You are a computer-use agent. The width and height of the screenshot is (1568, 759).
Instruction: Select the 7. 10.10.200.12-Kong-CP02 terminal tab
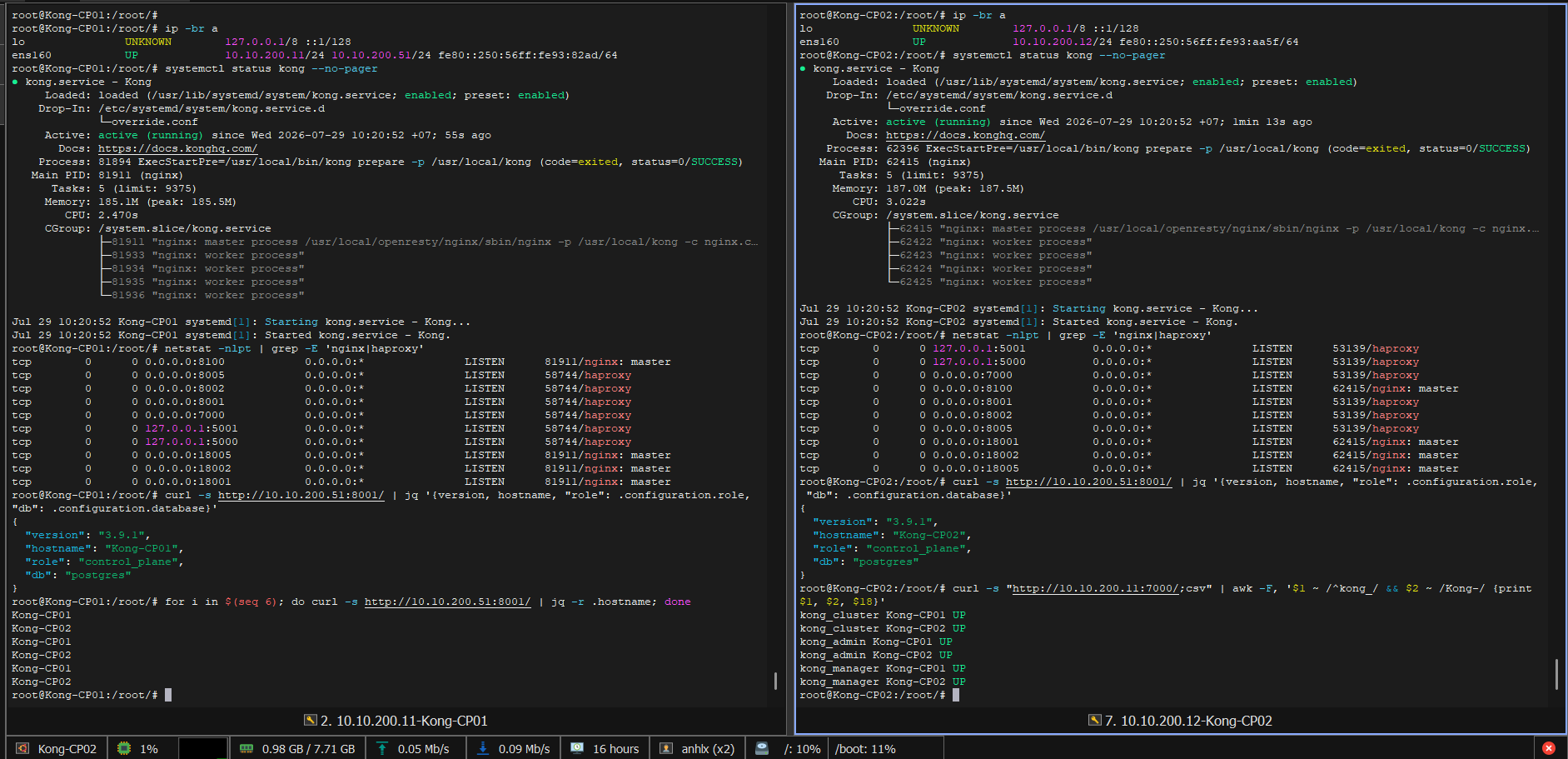(x=1181, y=721)
